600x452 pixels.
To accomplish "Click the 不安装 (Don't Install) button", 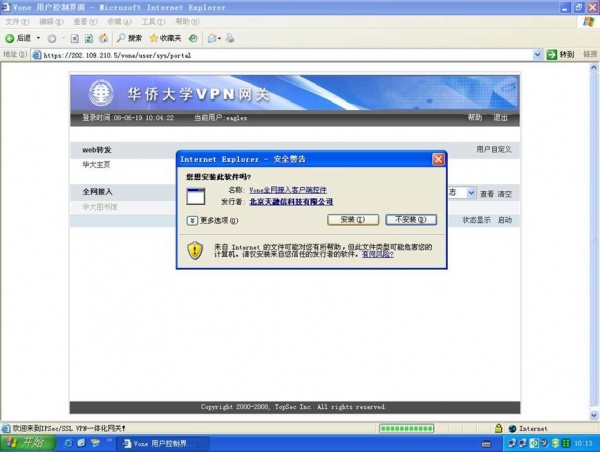I will [411, 220].
